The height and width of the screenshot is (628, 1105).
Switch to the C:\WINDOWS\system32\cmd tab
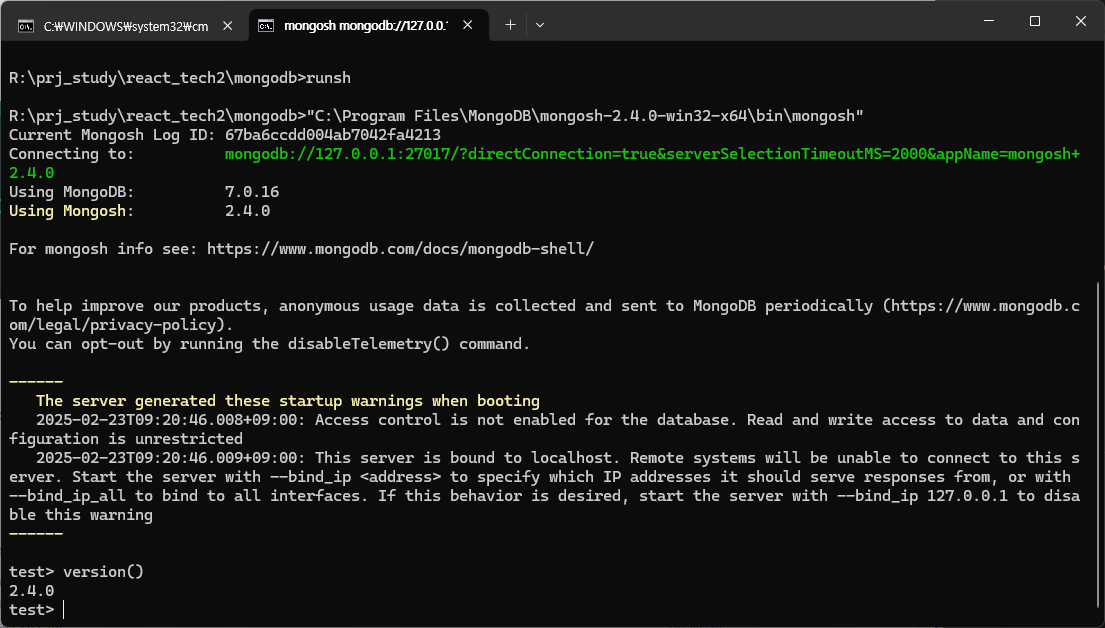point(125,26)
